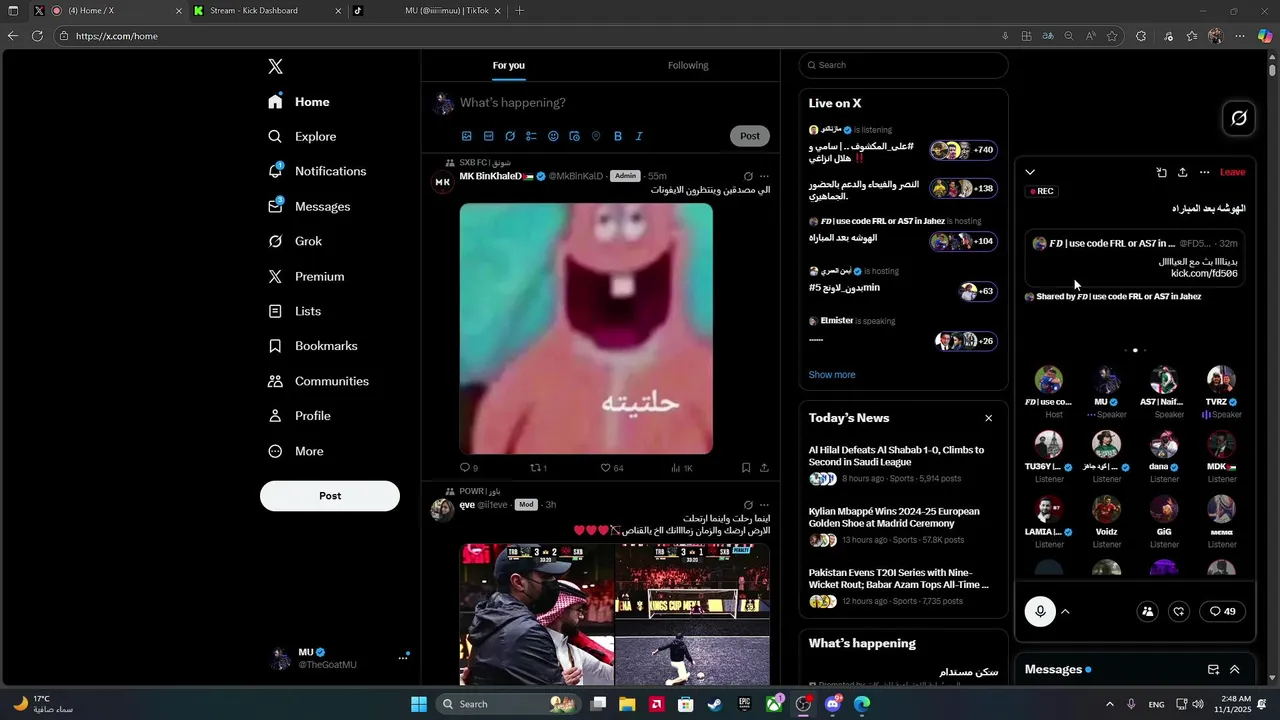Join the +740 listeners live space

(x=963, y=150)
